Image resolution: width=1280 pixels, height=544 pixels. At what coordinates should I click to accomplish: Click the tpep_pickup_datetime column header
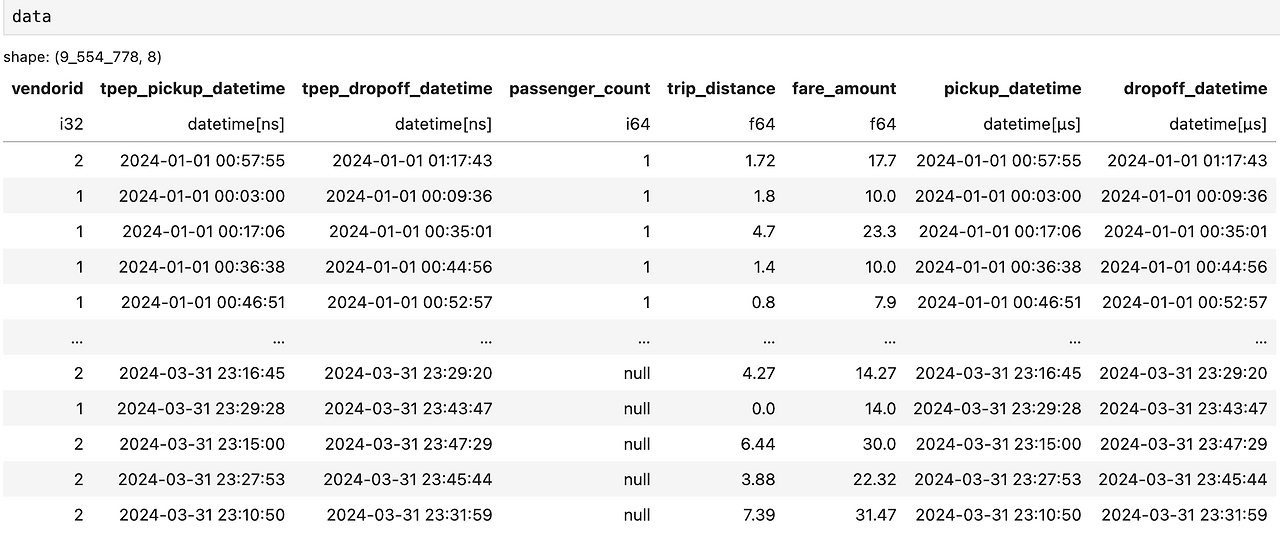(192, 89)
